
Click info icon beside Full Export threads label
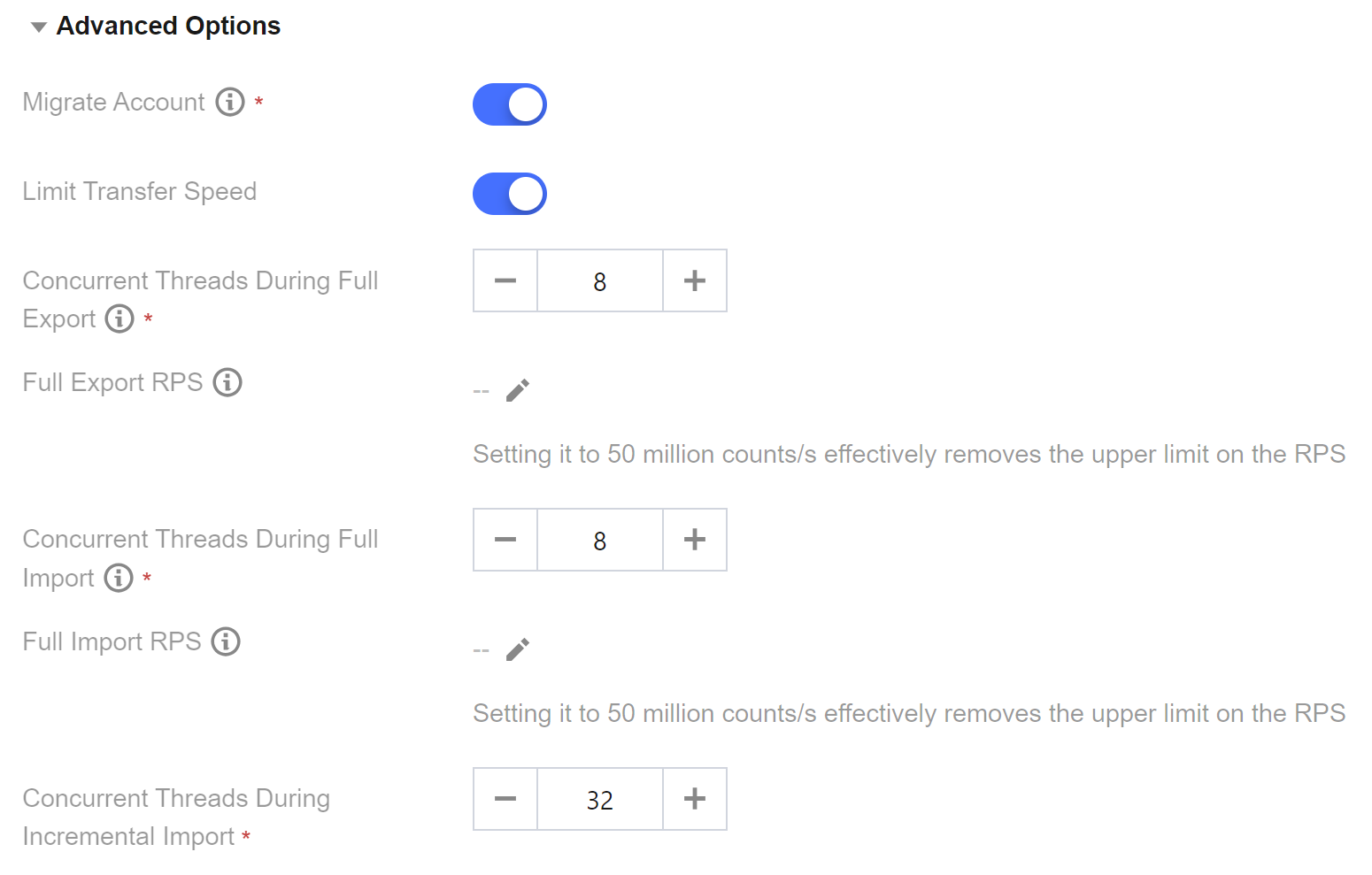point(119,319)
